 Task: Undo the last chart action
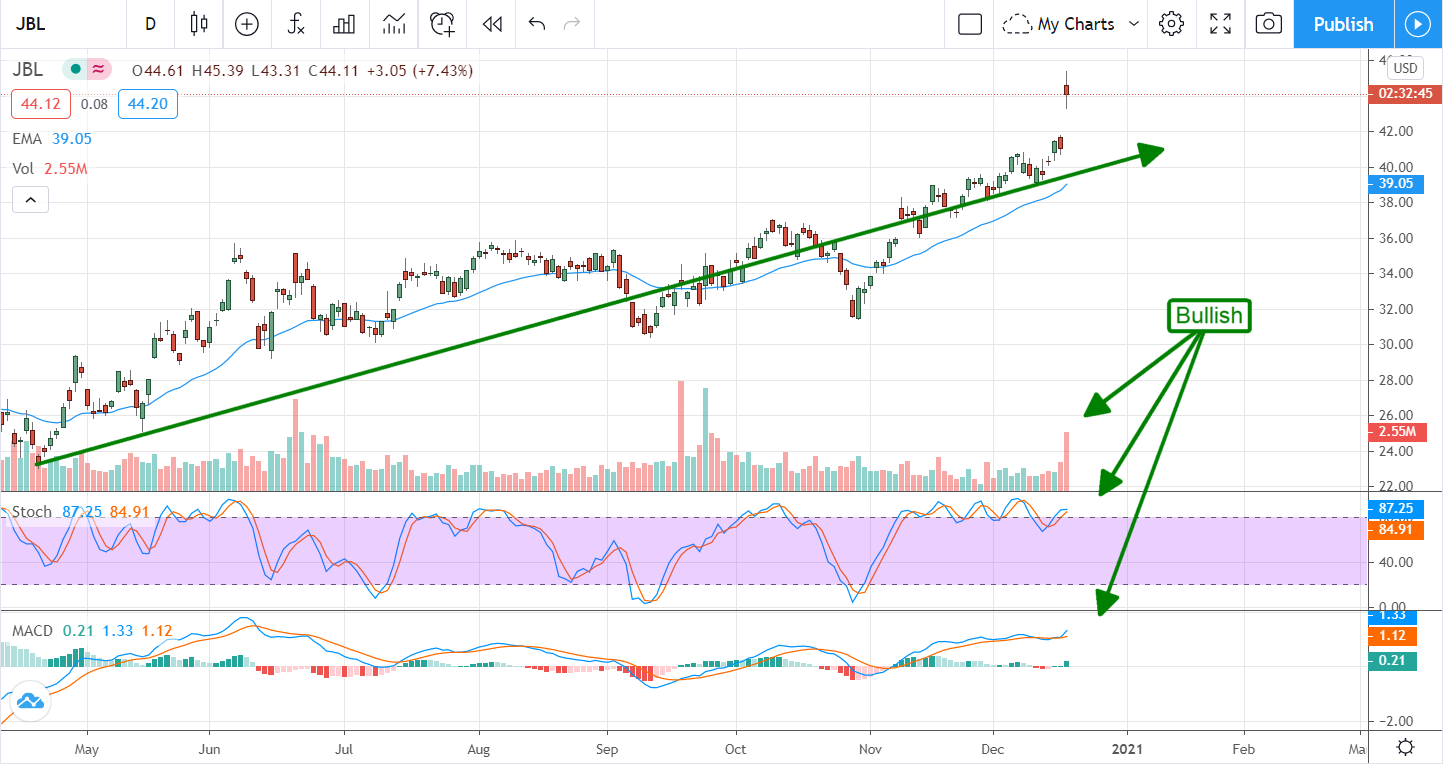coord(537,24)
